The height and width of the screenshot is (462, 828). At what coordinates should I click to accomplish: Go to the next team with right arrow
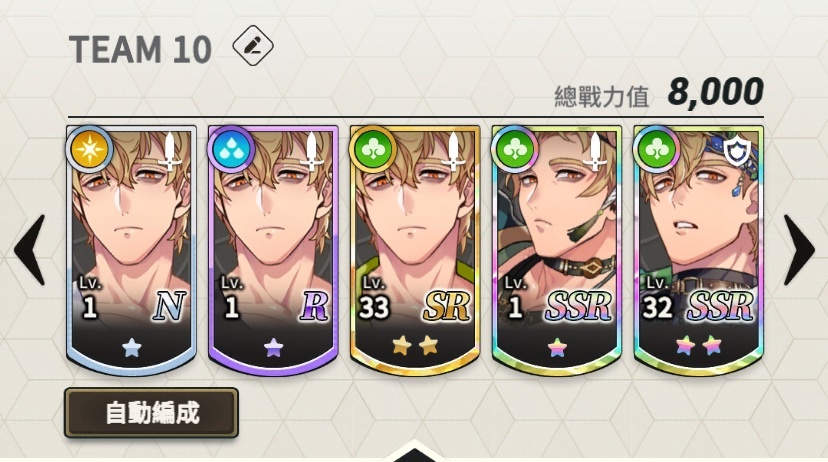tap(798, 250)
